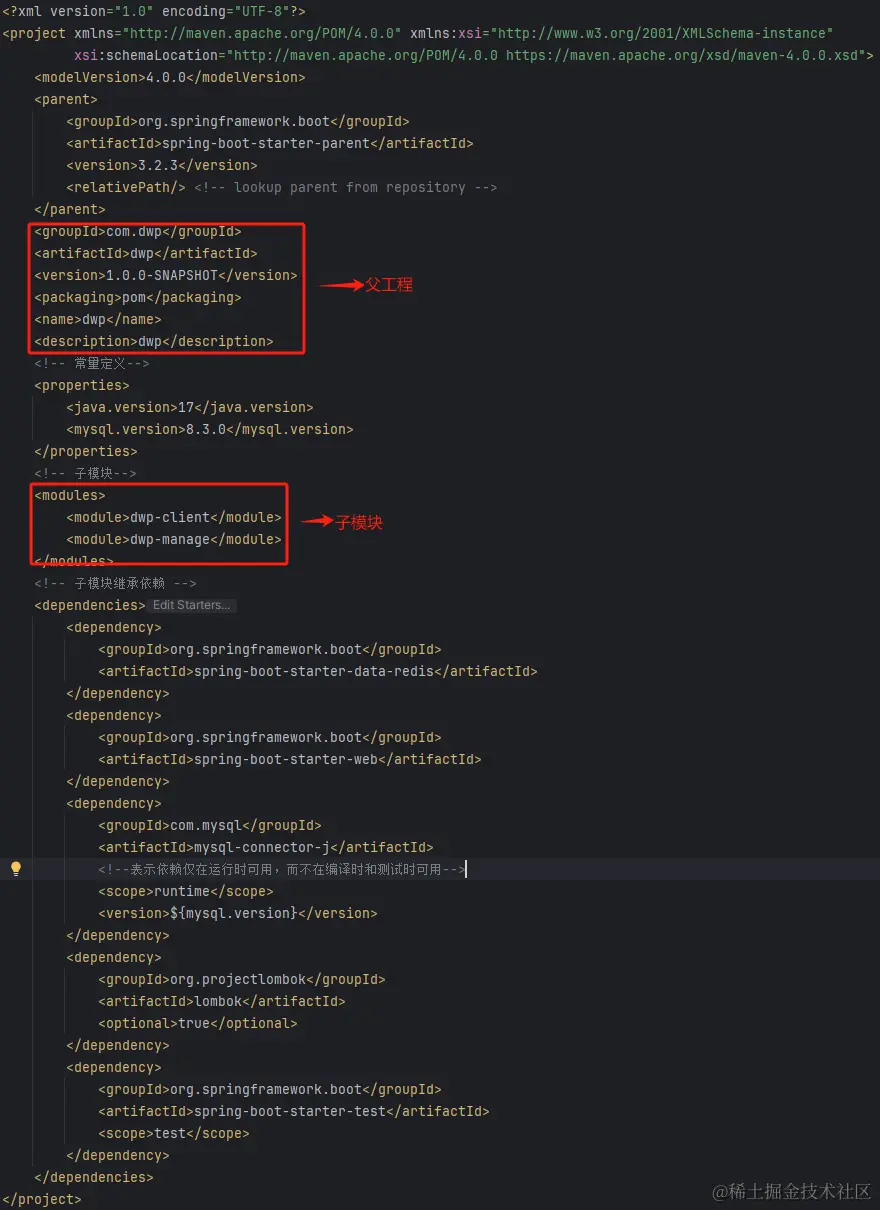Screen dimensions: 880x1210
Task: Click the scope test line
Action: 174,1133
